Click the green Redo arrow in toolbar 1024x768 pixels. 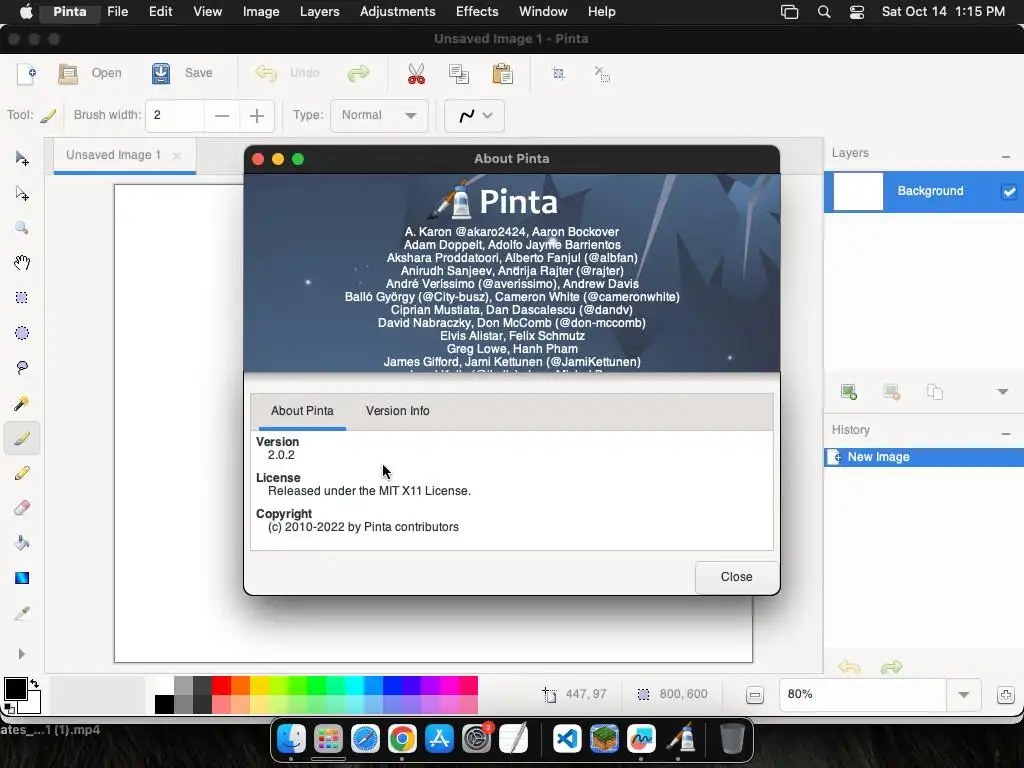(359, 73)
